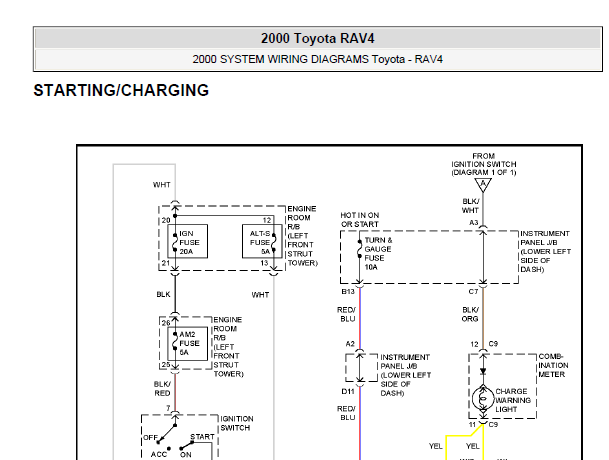Select '2000 SYSTEM WIRING DIAGRAMS Toyota - RAV4' subtitle
The height and width of the screenshot is (460, 609).
point(317,59)
